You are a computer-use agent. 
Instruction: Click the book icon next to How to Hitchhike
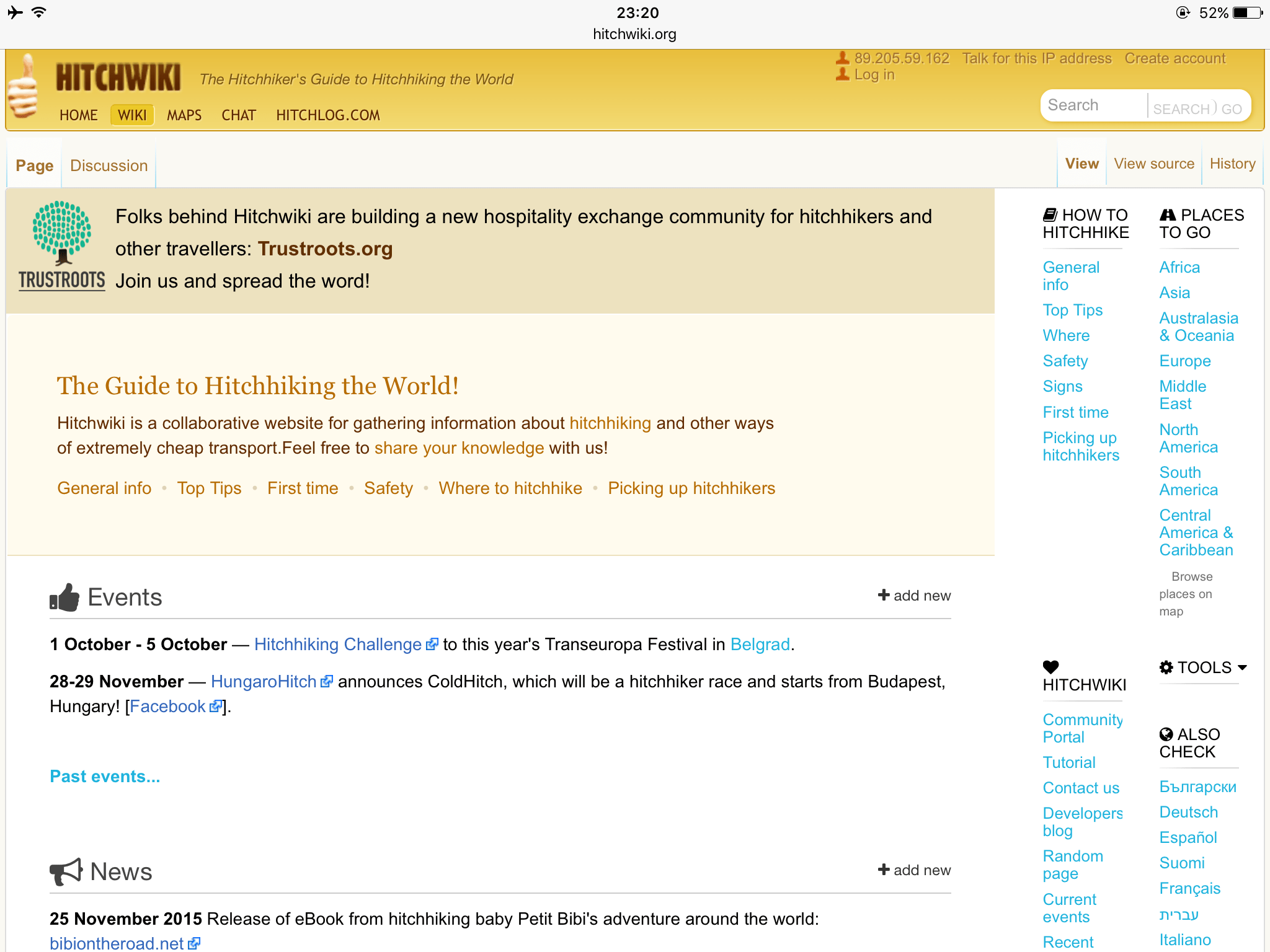click(x=1050, y=215)
